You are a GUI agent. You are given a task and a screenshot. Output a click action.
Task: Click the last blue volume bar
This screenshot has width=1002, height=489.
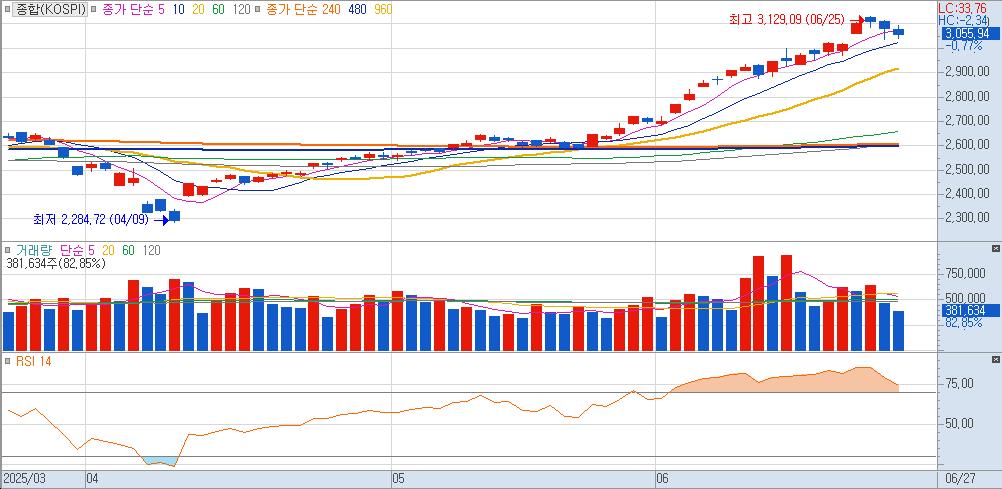click(x=898, y=330)
